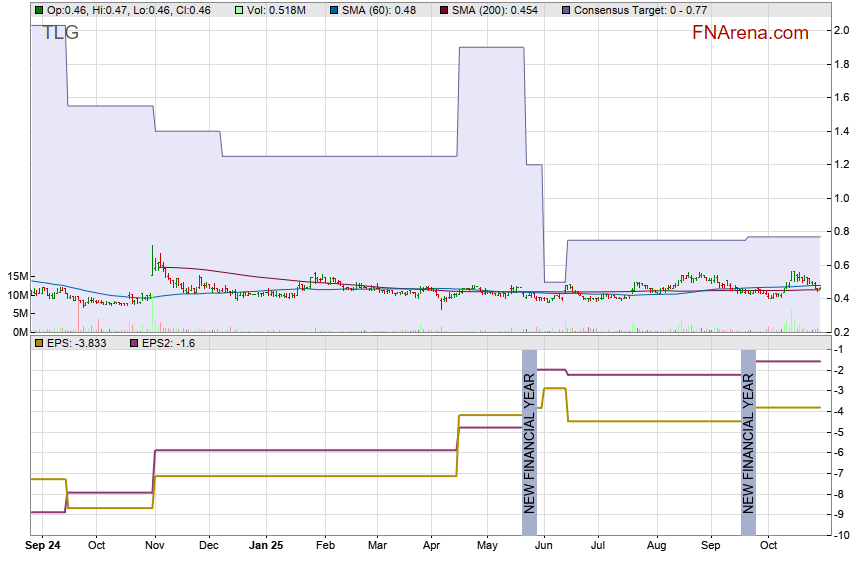
Task: Open the FNArena.com link
Action: coord(750,33)
